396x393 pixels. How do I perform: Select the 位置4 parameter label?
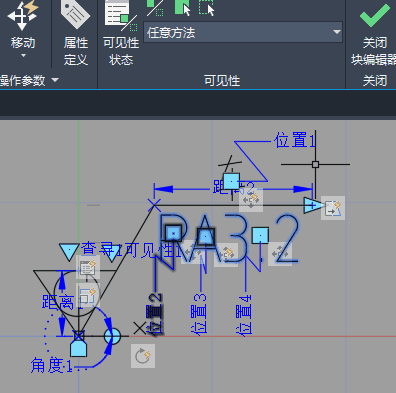[243, 314]
